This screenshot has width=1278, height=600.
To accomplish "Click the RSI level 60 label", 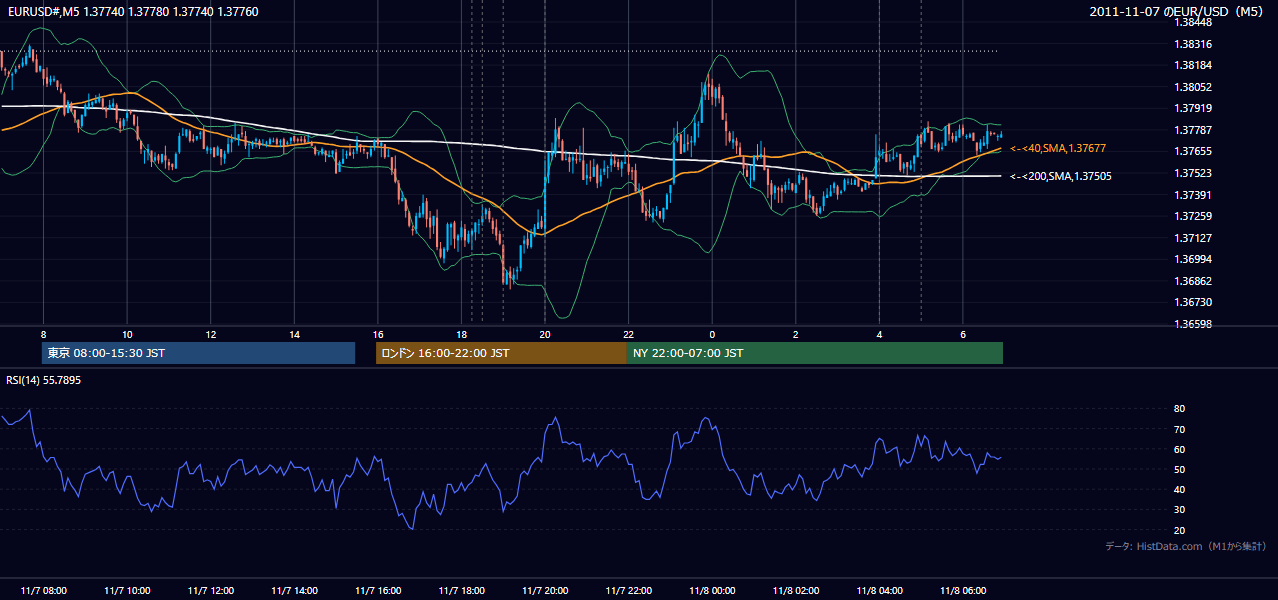I will pyautogui.click(x=1179, y=449).
